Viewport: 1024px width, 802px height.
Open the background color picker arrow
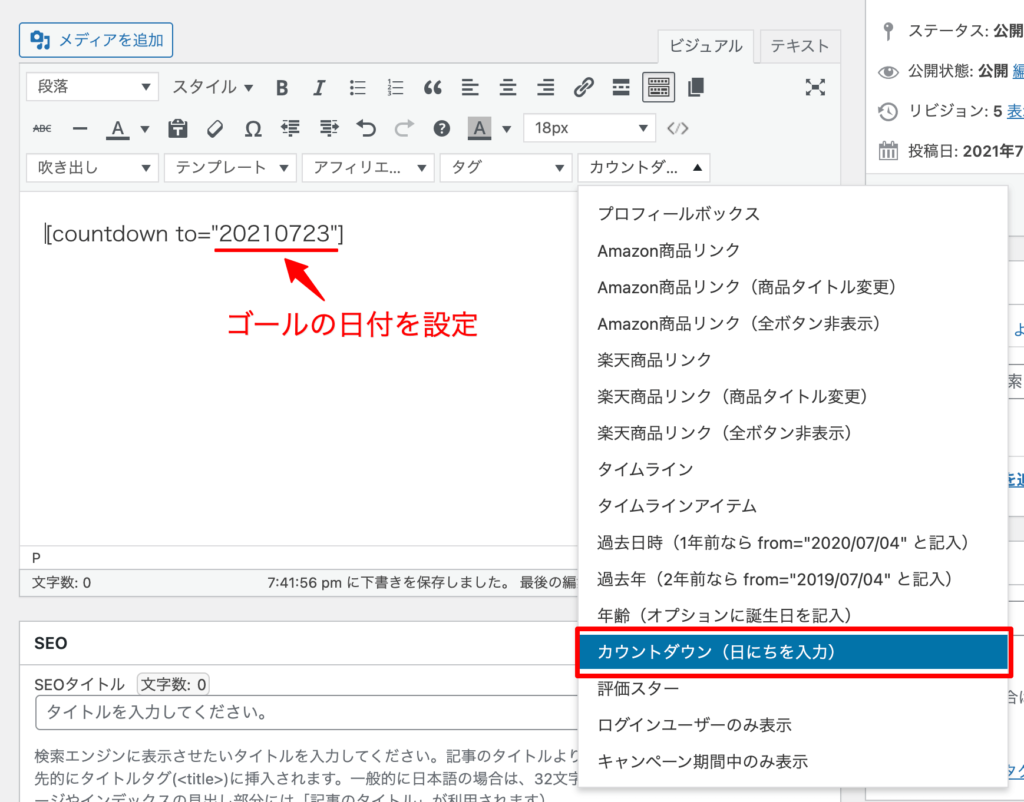(507, 129)
